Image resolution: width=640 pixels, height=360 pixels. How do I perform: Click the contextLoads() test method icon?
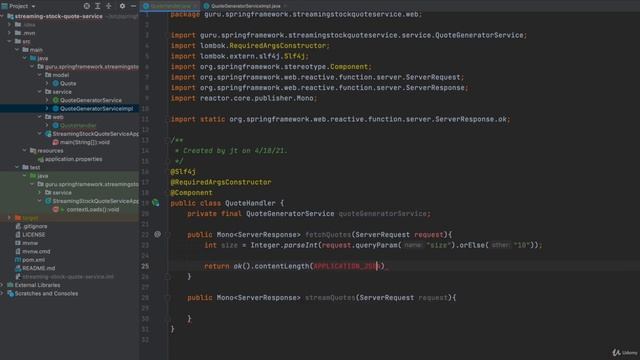(x=56, y=209)
